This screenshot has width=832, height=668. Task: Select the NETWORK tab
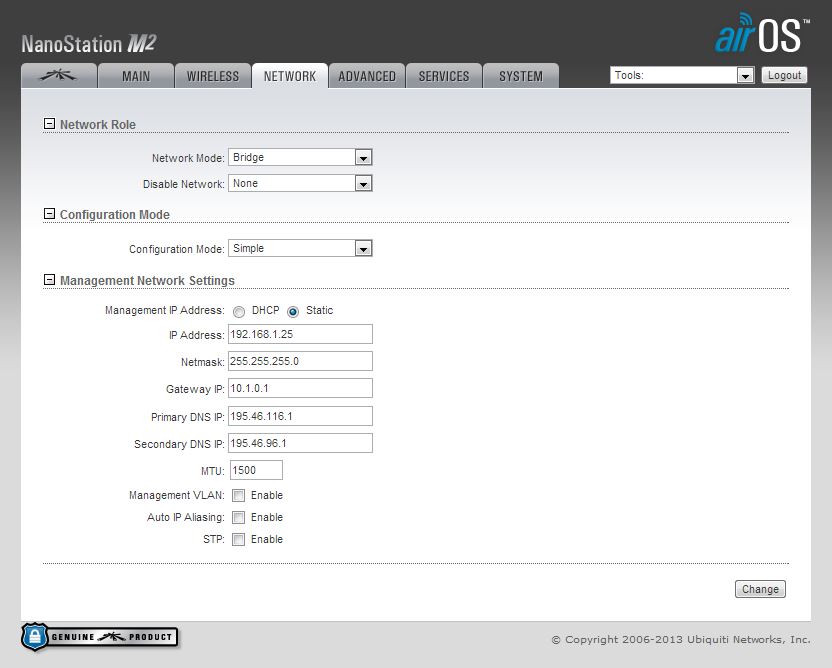(x=290, y=75)
